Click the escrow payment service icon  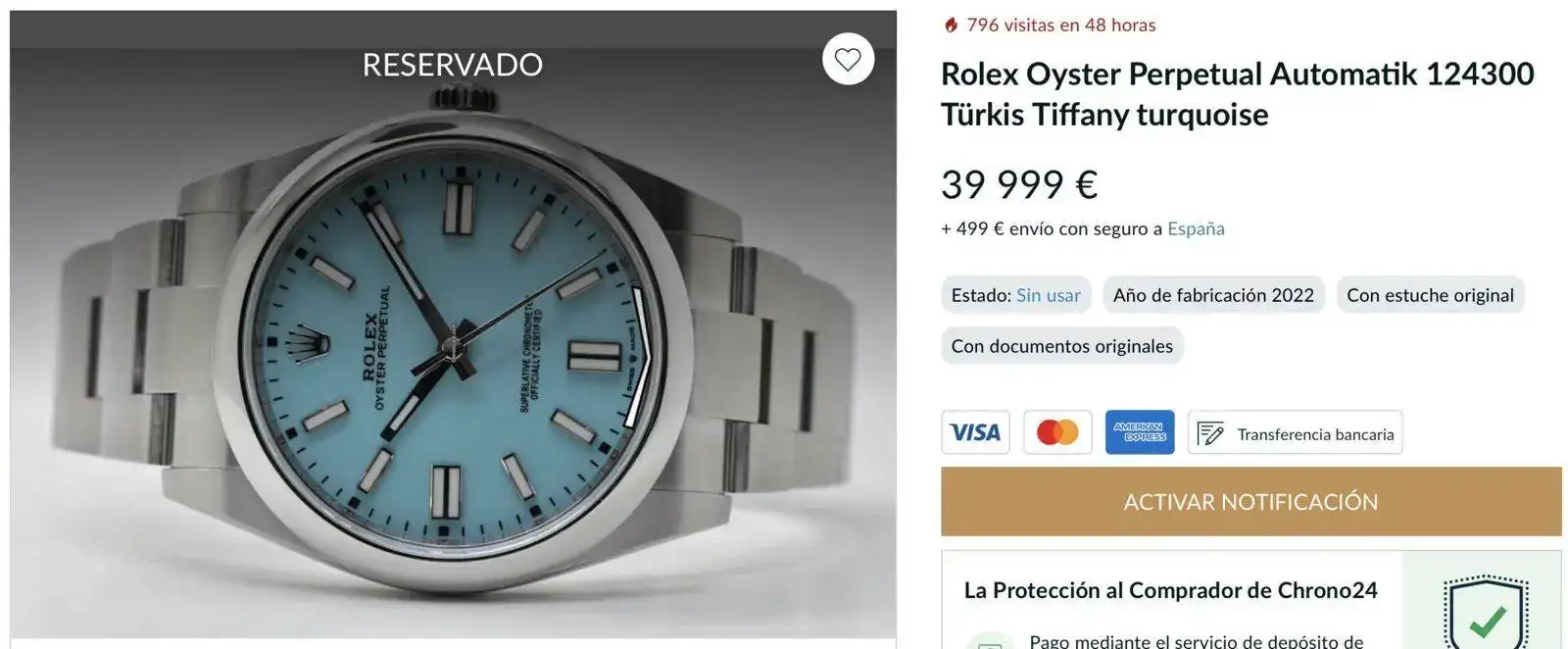tap(990, 642)
